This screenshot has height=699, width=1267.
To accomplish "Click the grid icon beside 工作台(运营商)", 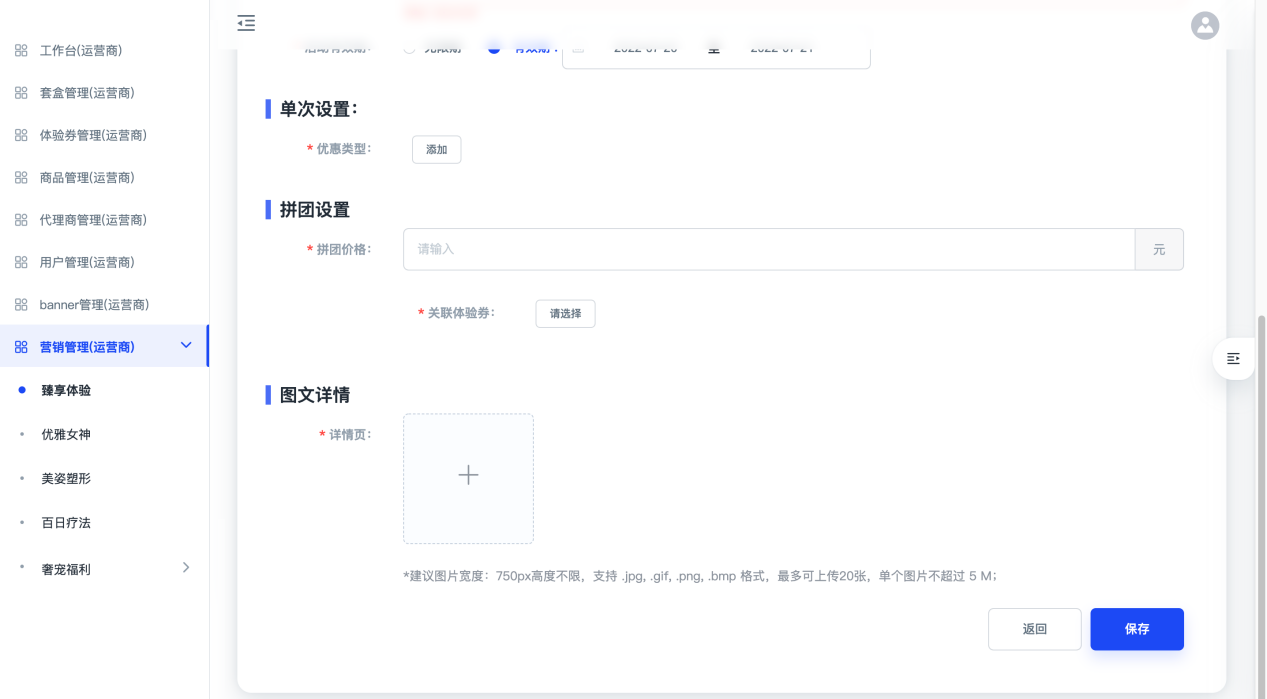I will 21,50.
